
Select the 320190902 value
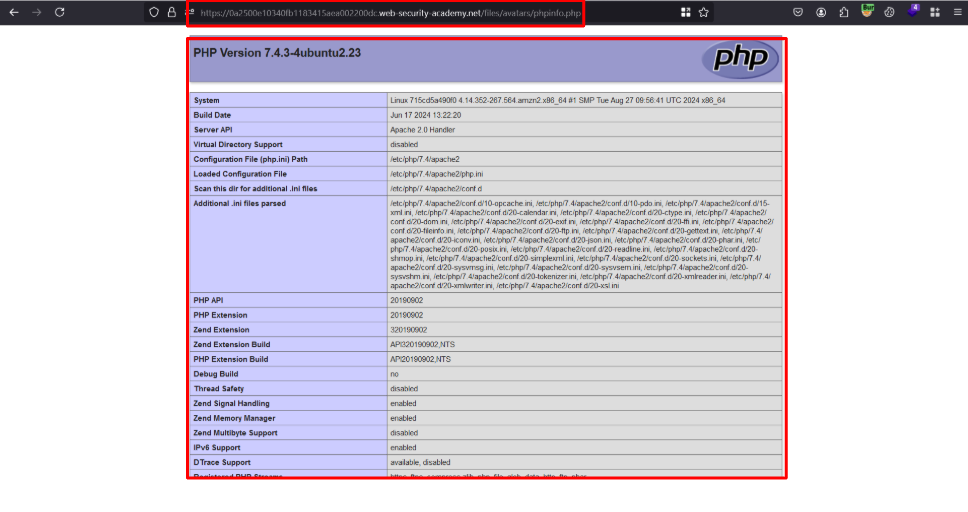coord(408,330)
